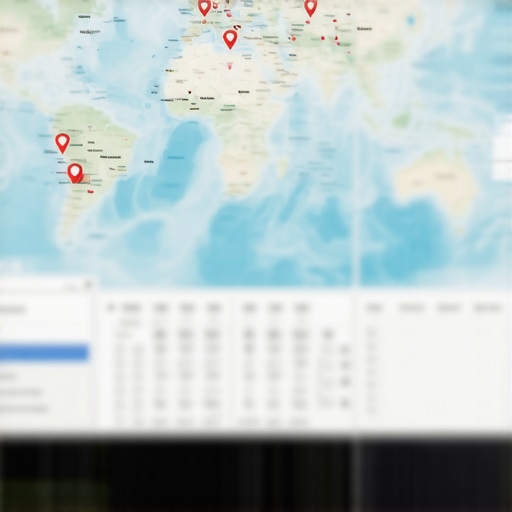The width and height of the screenshot is (512, 512).
Task: Select the blue highlighted row in left panel
Action: (44, 353)
